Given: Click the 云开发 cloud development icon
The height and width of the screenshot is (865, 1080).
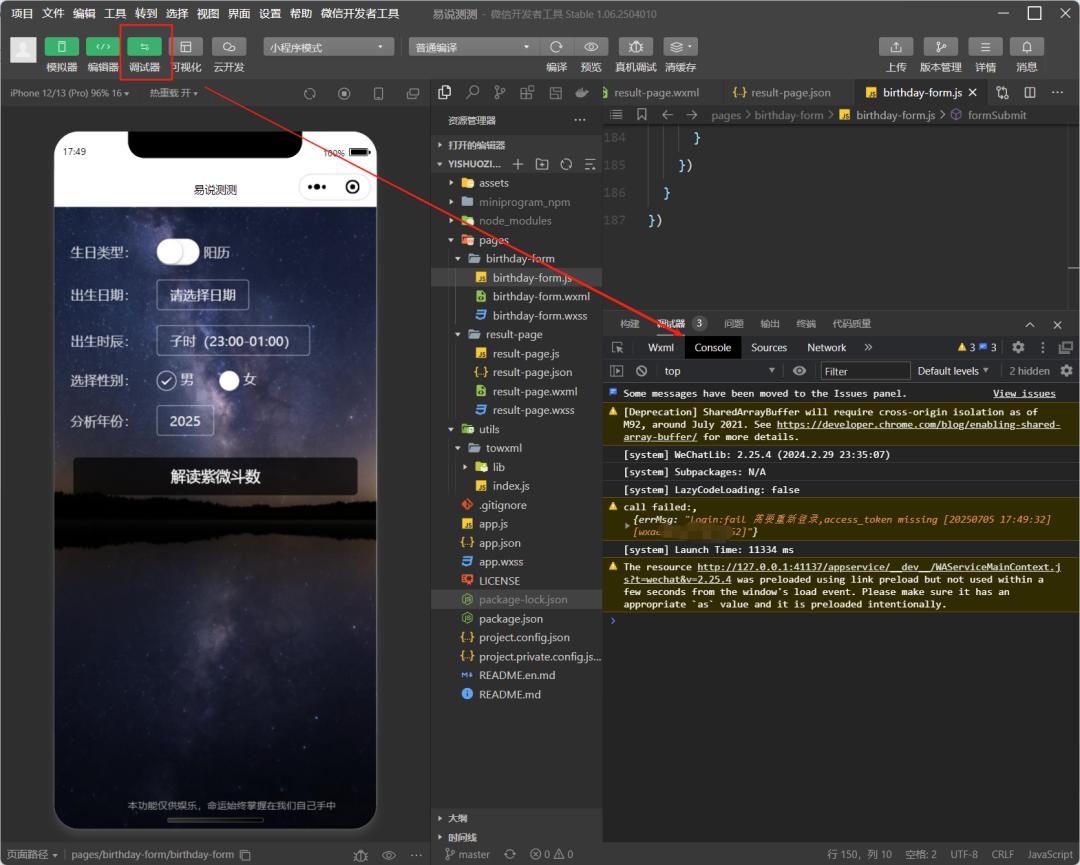Looking at the screenshot, I should point(228,47).
